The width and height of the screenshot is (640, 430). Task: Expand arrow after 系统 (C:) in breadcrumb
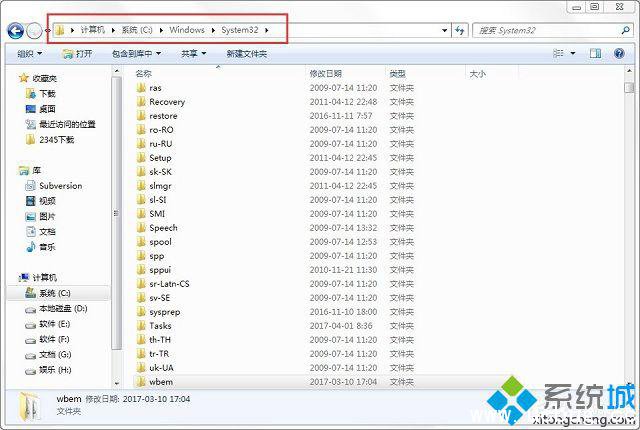point(161,30)
